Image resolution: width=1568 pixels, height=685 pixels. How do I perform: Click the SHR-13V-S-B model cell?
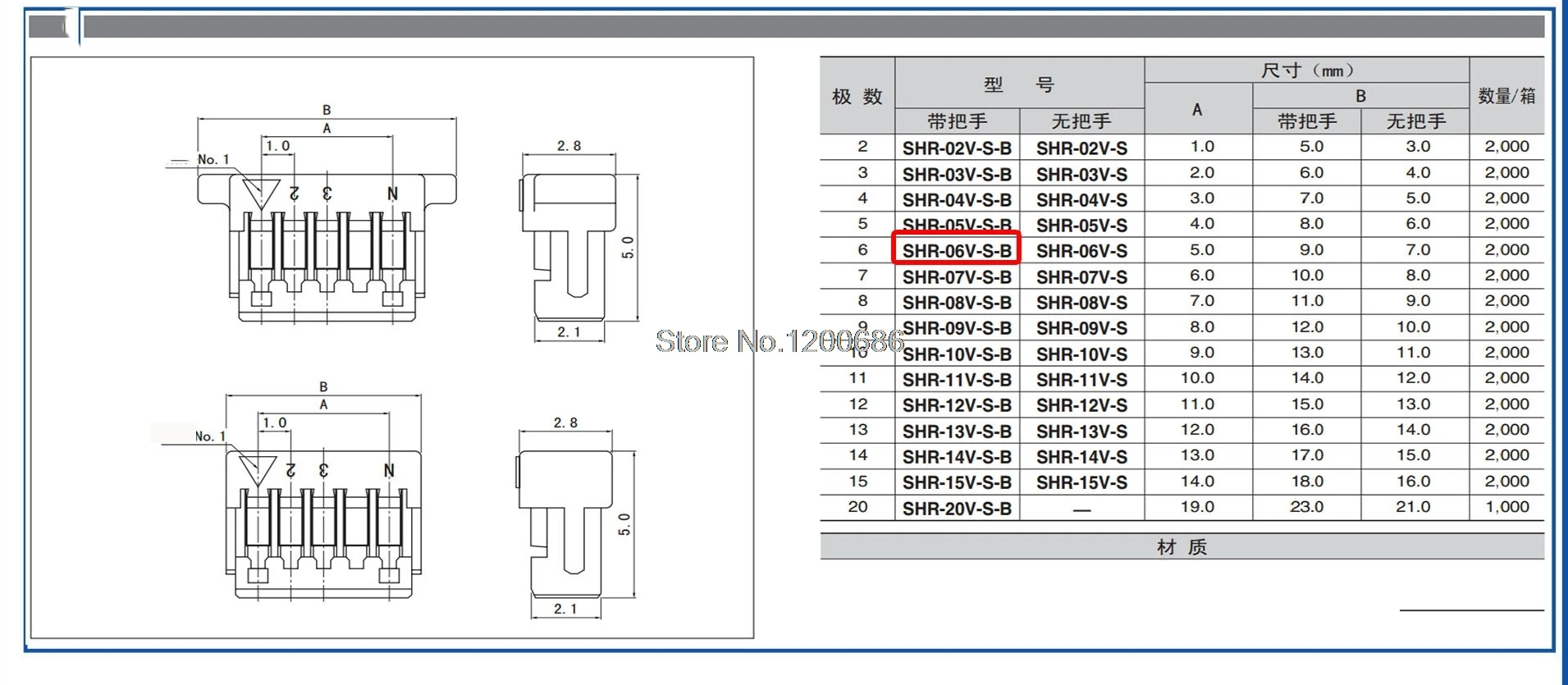(x=957, y=432)
